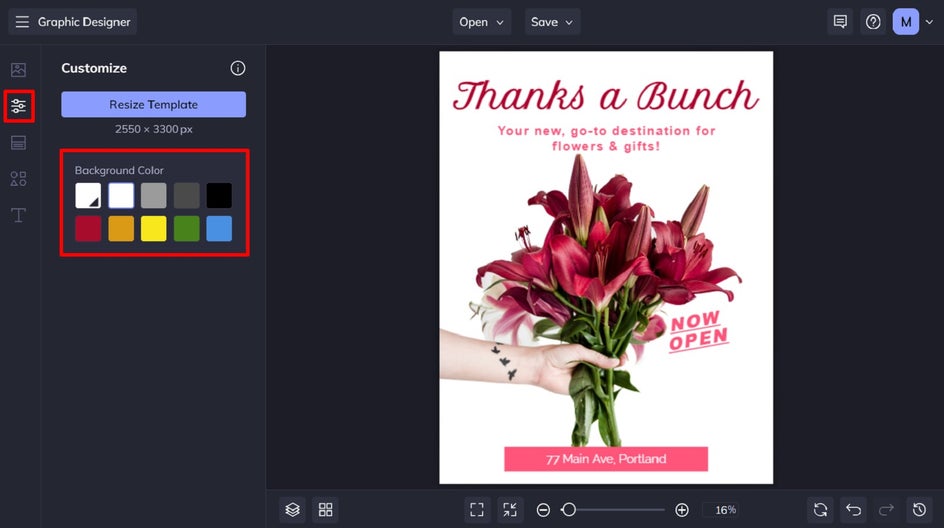Undo the last action
The image size is (944, 528).
tap(853, 510)
